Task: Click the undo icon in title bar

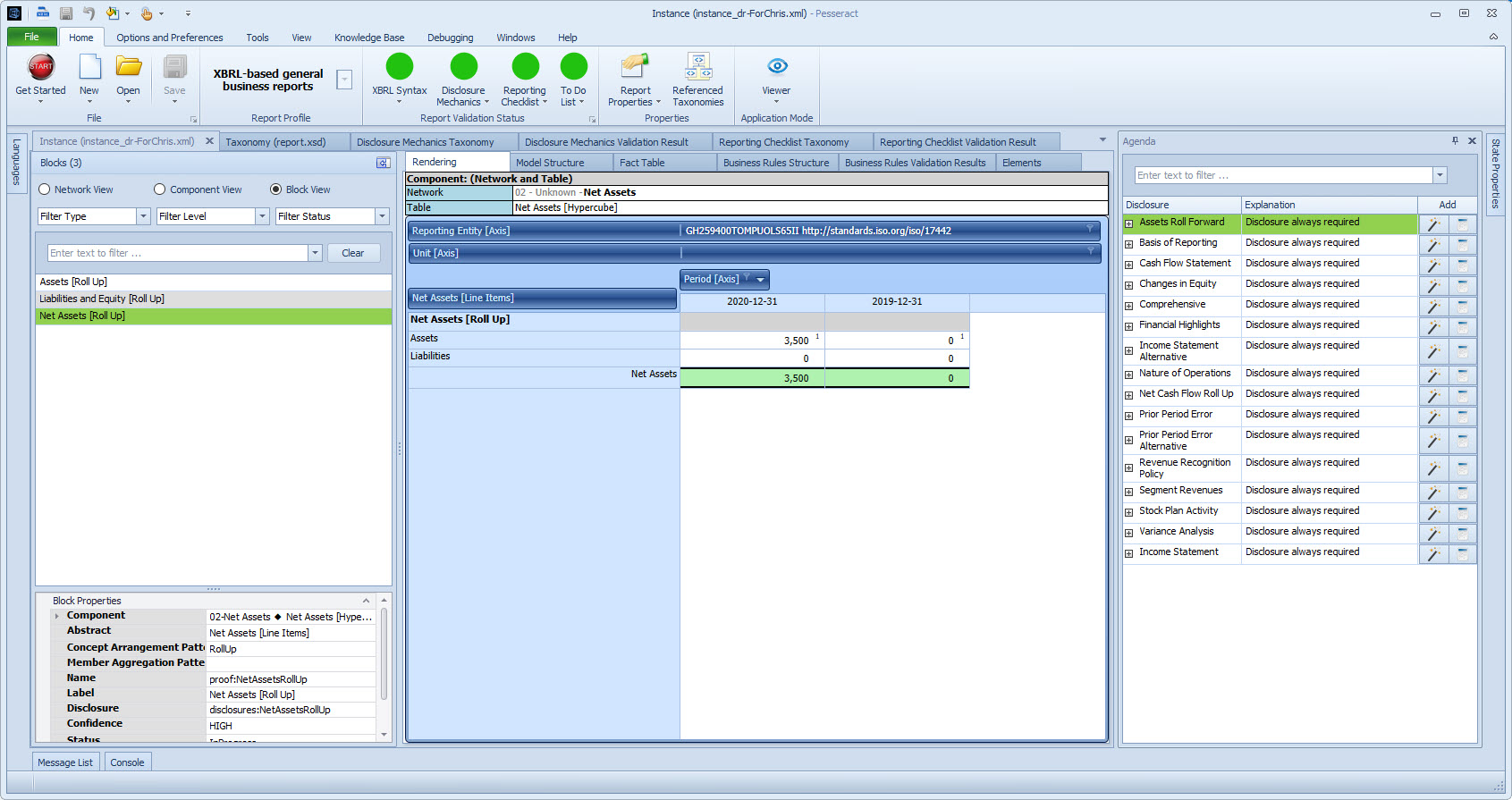Action: (89, 13)
